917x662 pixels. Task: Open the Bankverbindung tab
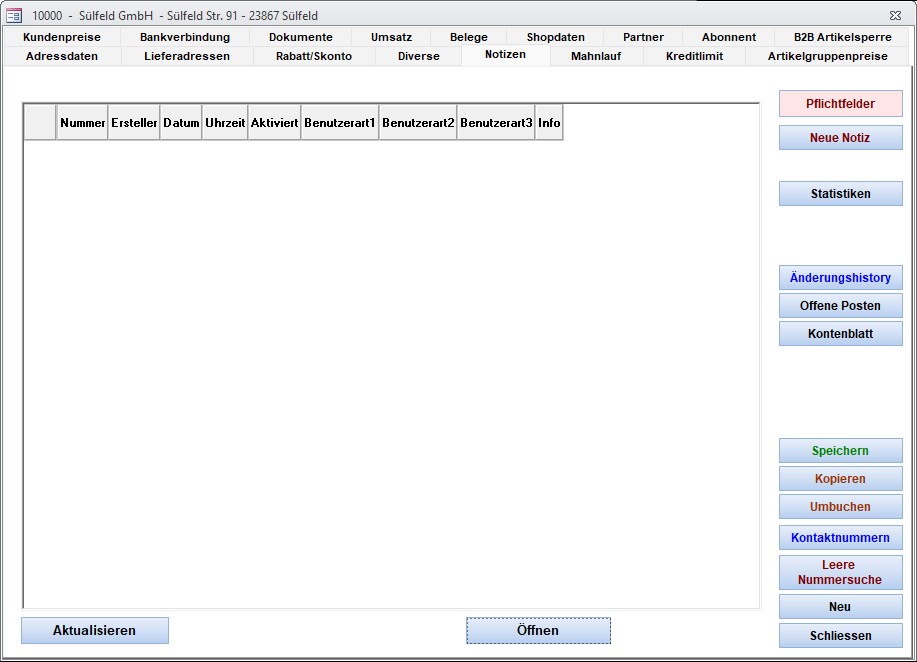[184, 37]
